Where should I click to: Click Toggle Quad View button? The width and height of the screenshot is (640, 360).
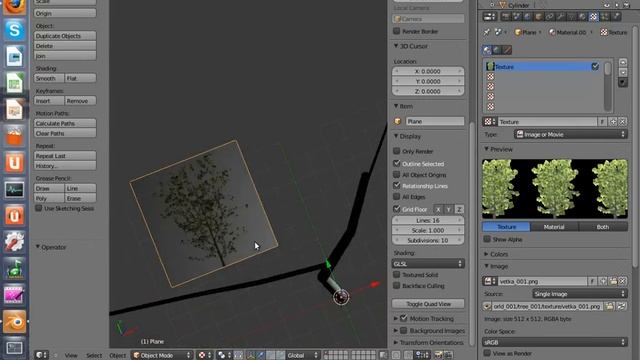pos(428,304)
